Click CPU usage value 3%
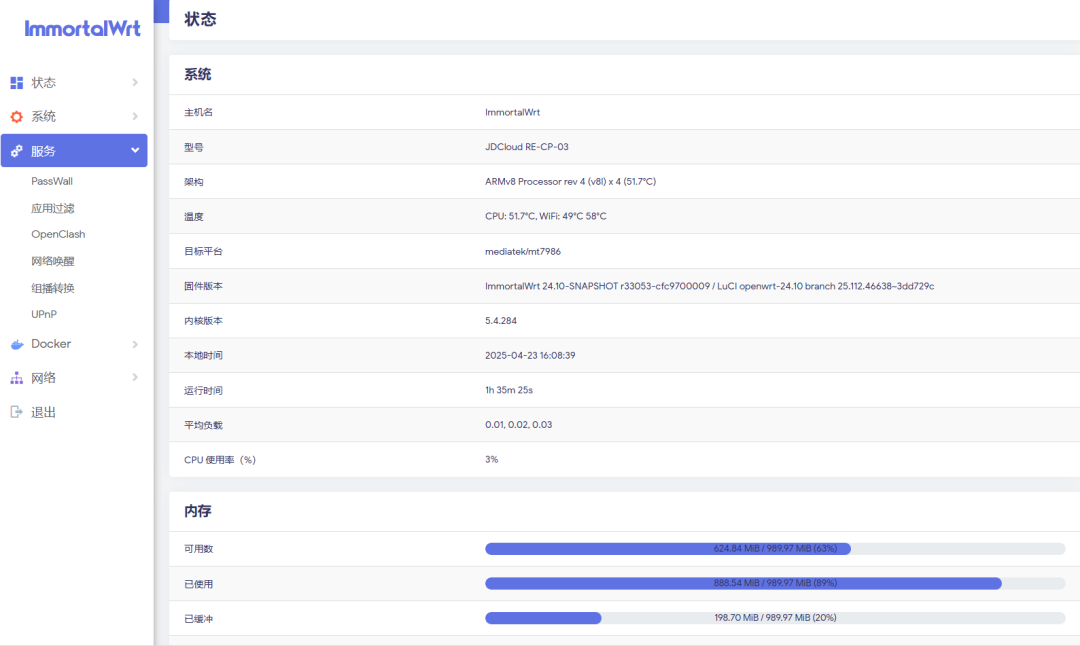 coord(492,459)
